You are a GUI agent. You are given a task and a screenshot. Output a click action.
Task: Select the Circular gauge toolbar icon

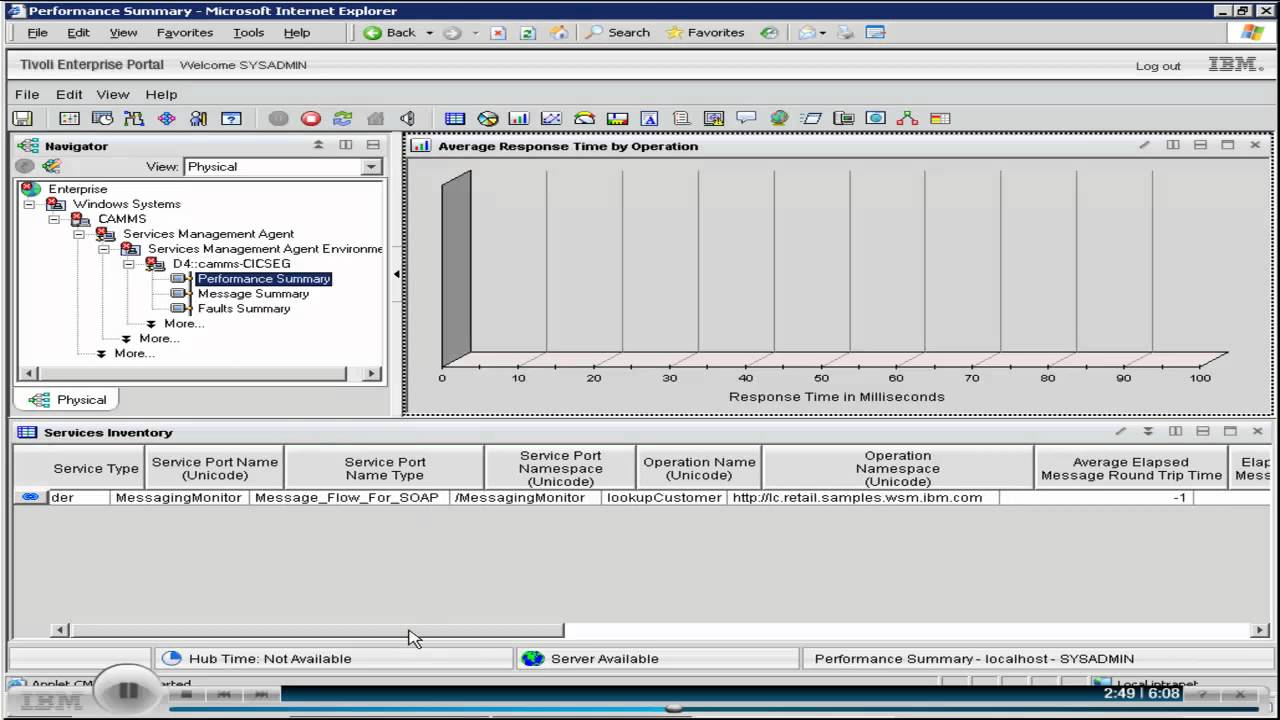[x=584, y=118]
